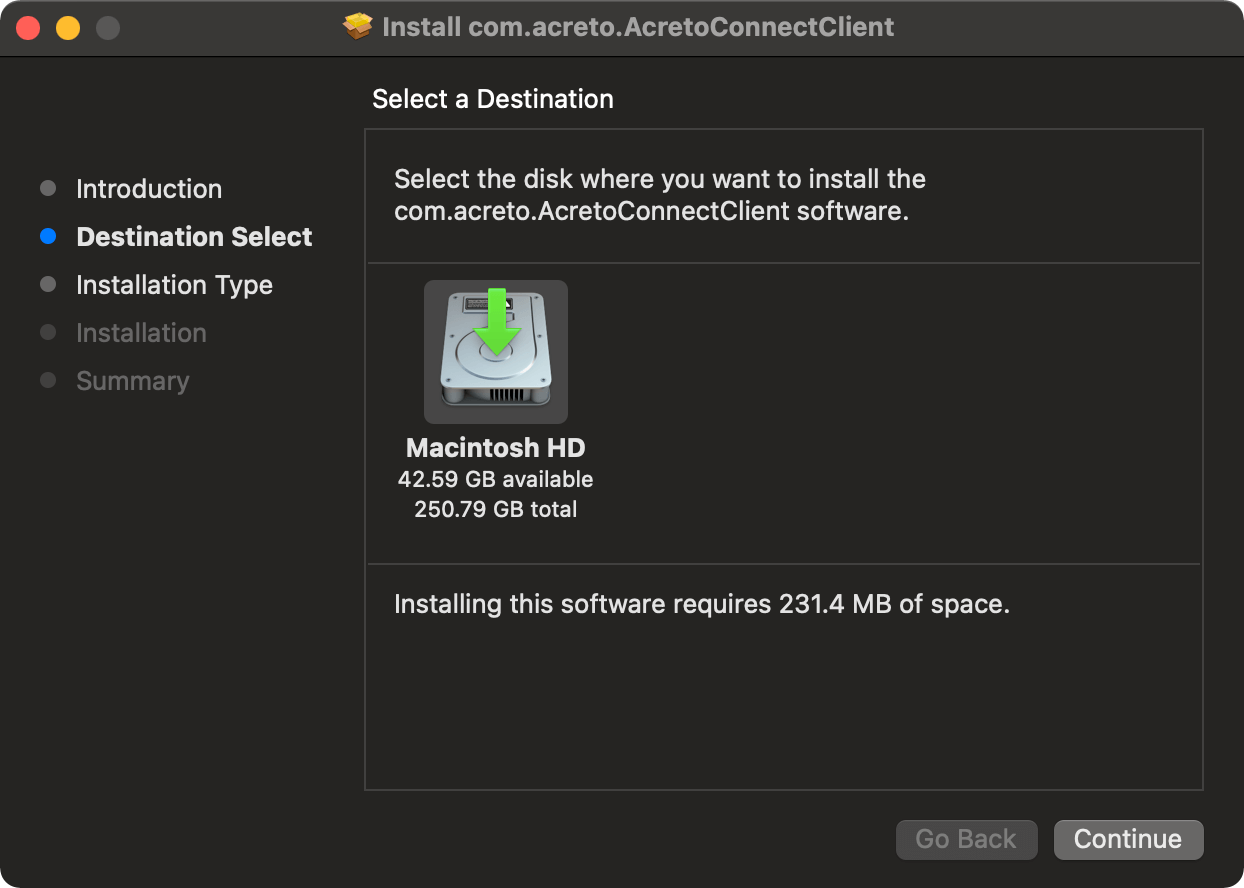Click the dimmed Installation step

point(141,333)
